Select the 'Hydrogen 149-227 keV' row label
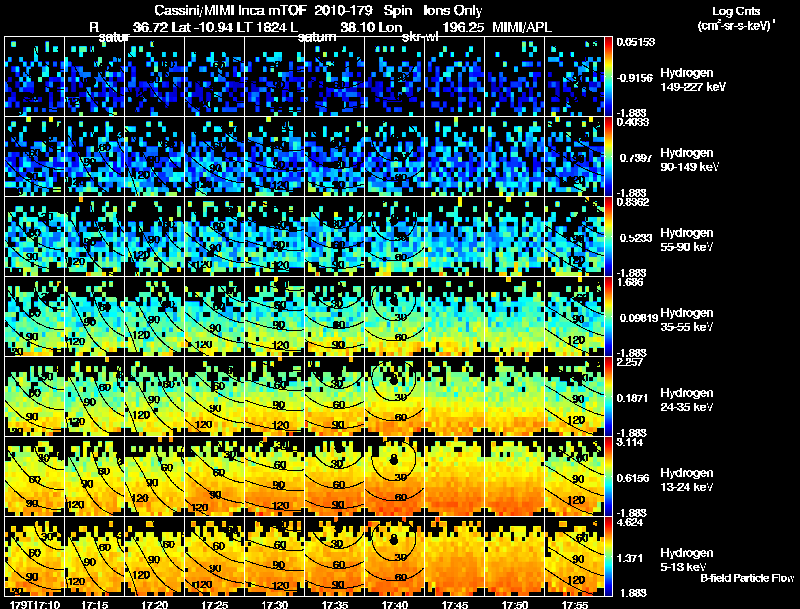Viewport: 800px width, 609px height. (693, 80)
